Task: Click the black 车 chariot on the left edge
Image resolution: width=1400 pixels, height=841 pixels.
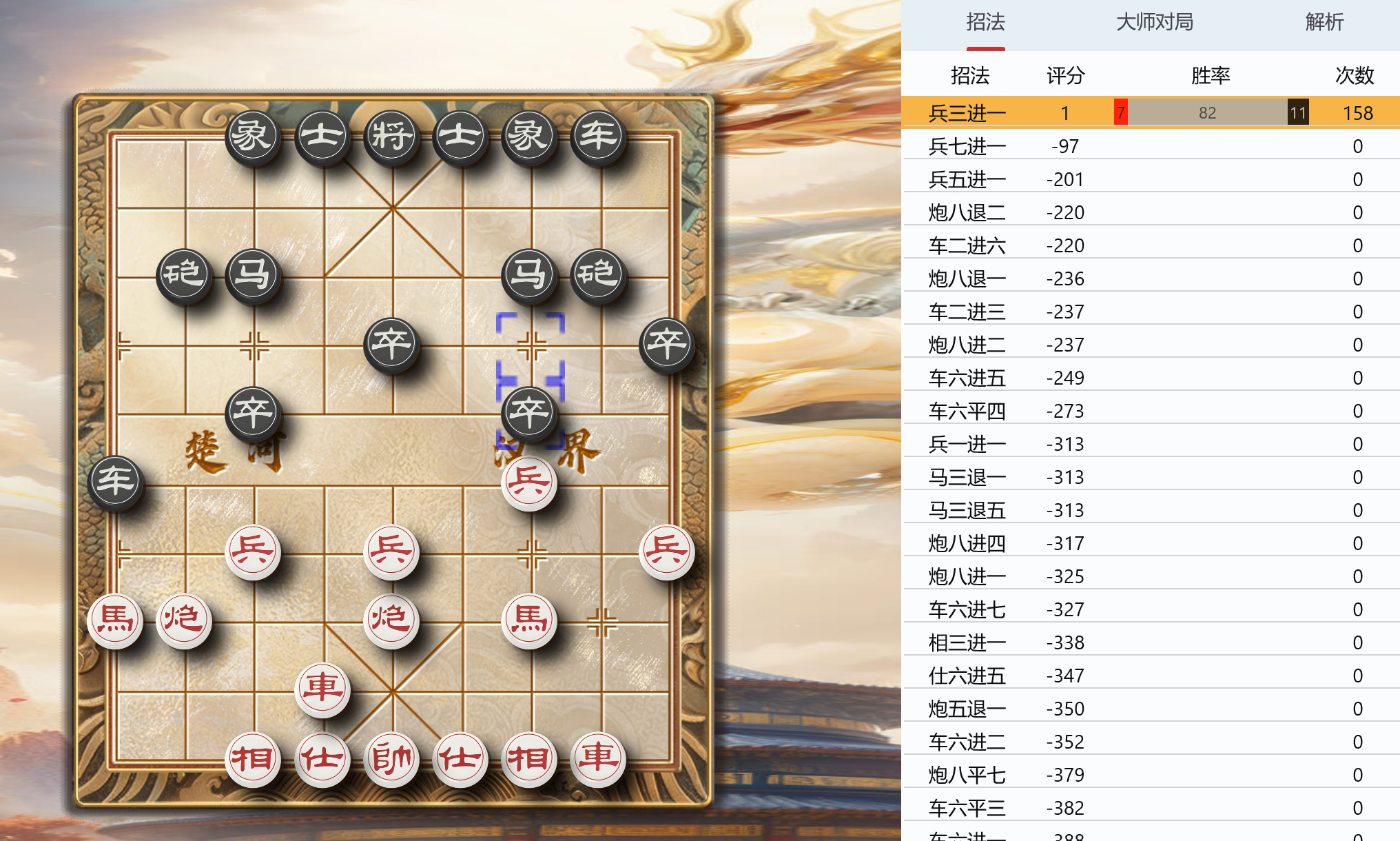Action: click(116, 481)
